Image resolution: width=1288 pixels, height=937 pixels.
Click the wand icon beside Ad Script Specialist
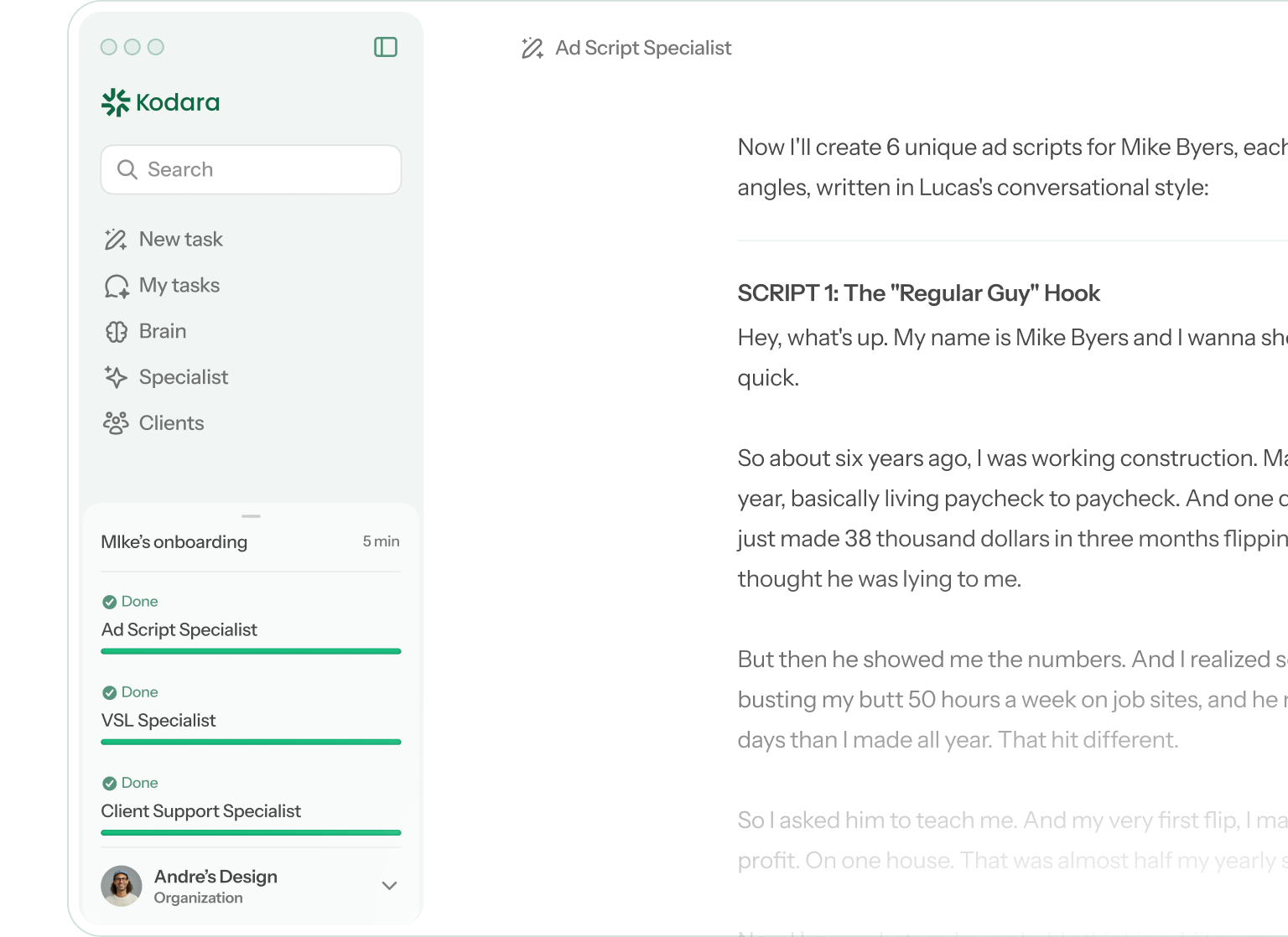(532, 48)
